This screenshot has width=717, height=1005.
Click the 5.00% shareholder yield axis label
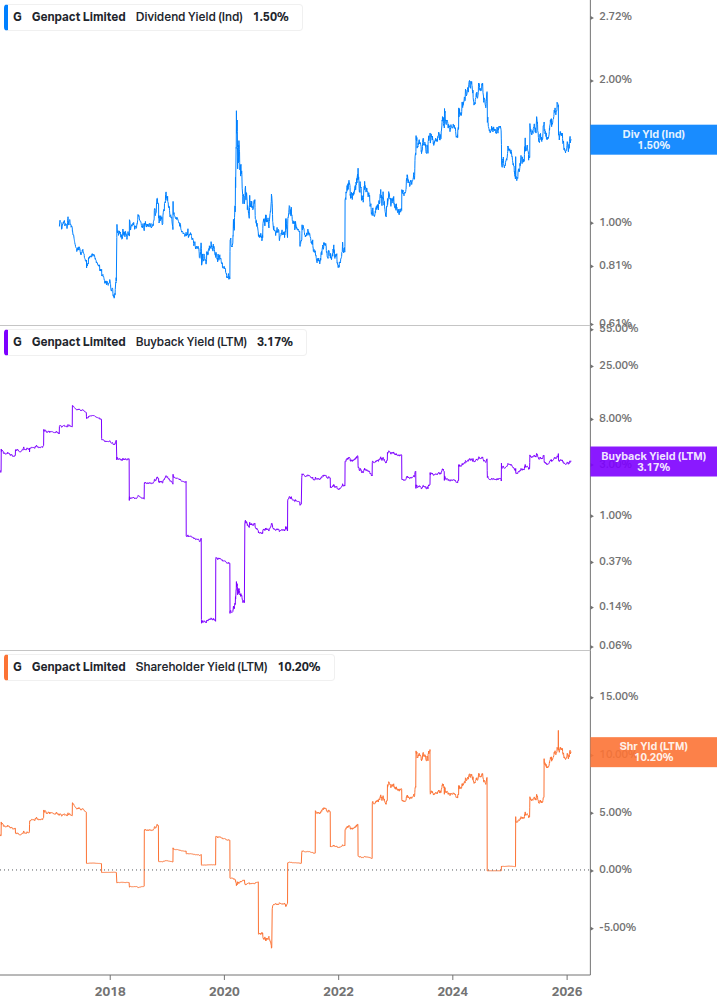point(615,813)
